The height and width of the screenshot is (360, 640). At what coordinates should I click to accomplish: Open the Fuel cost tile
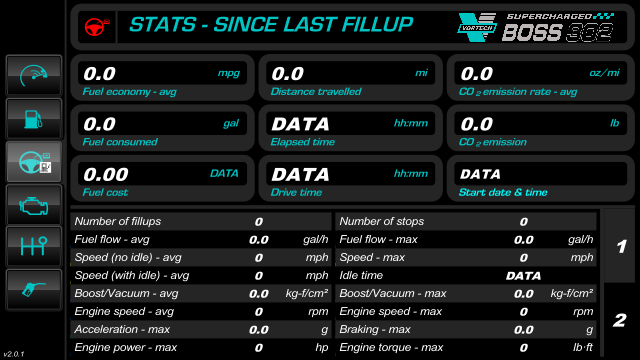[162, 178]
